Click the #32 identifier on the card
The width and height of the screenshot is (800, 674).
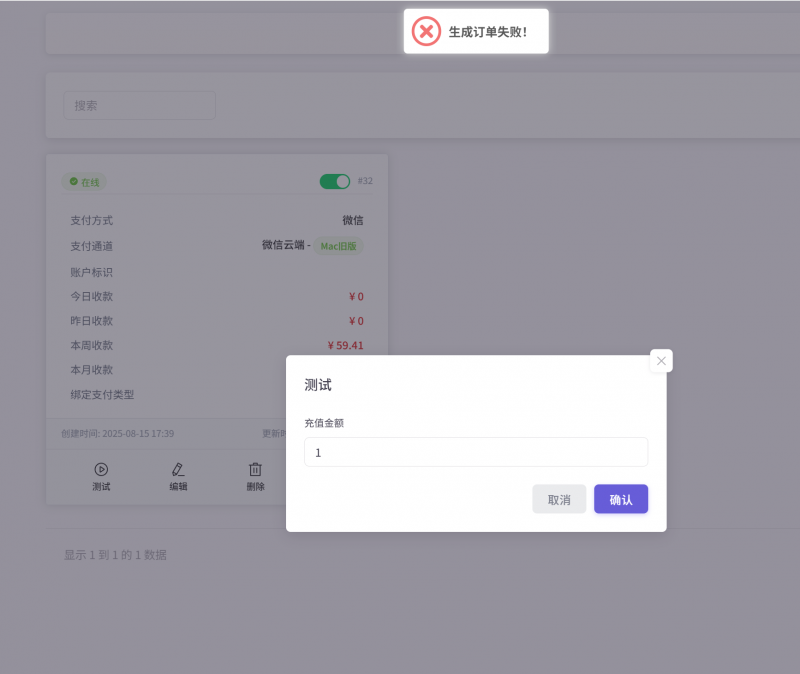tap(365, 182)
